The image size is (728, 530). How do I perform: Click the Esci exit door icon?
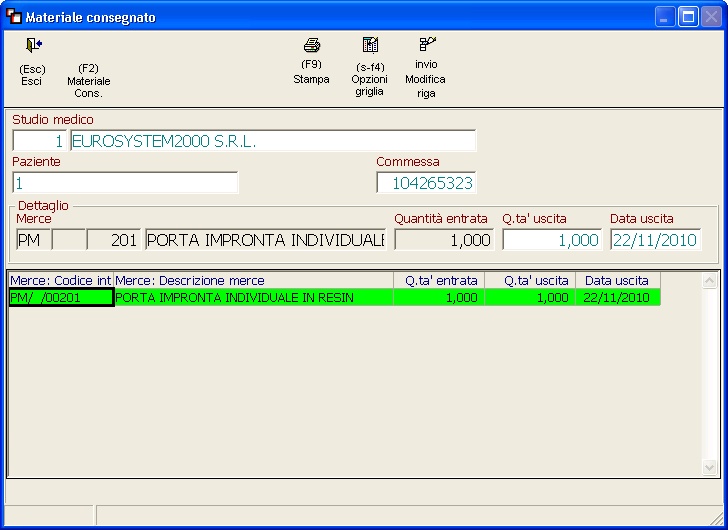click(33, 45)
